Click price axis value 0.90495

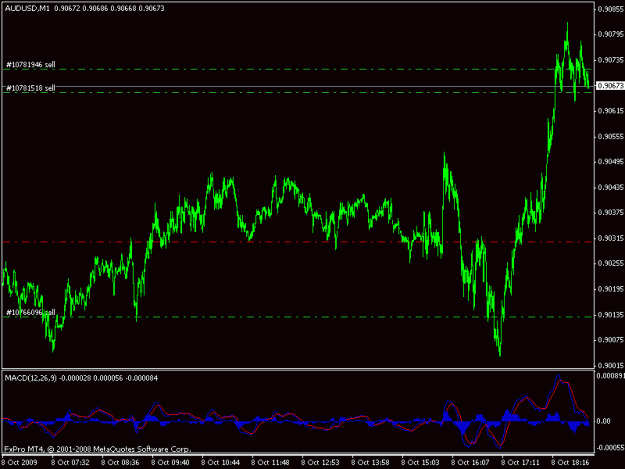pos(611,161)
